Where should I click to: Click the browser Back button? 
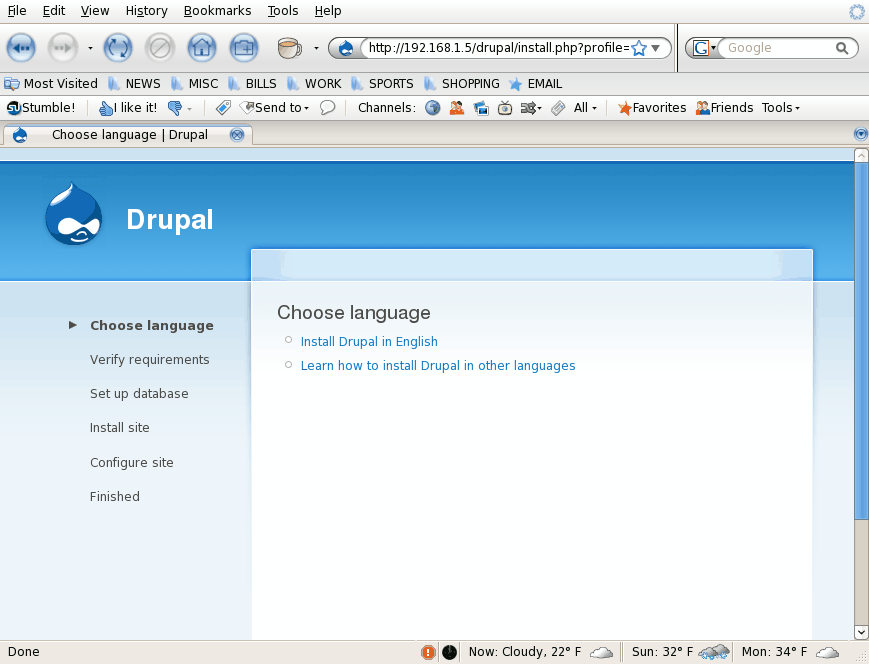coord(21,48)
